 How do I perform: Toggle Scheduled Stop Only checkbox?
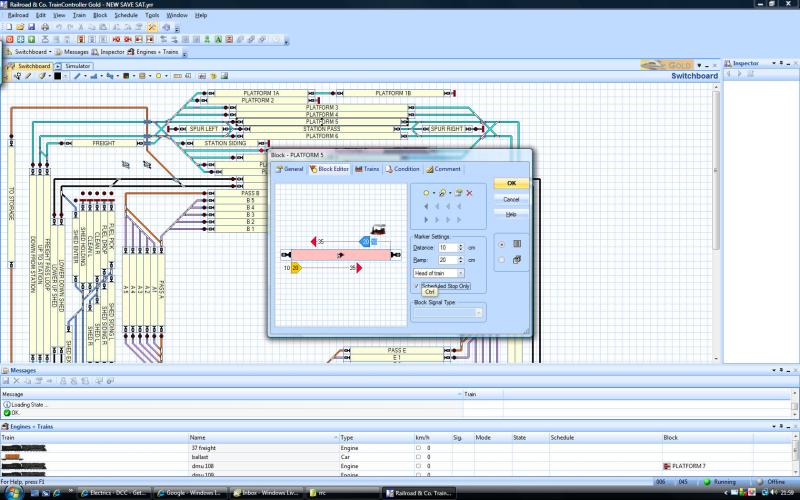tap(417, 286)
